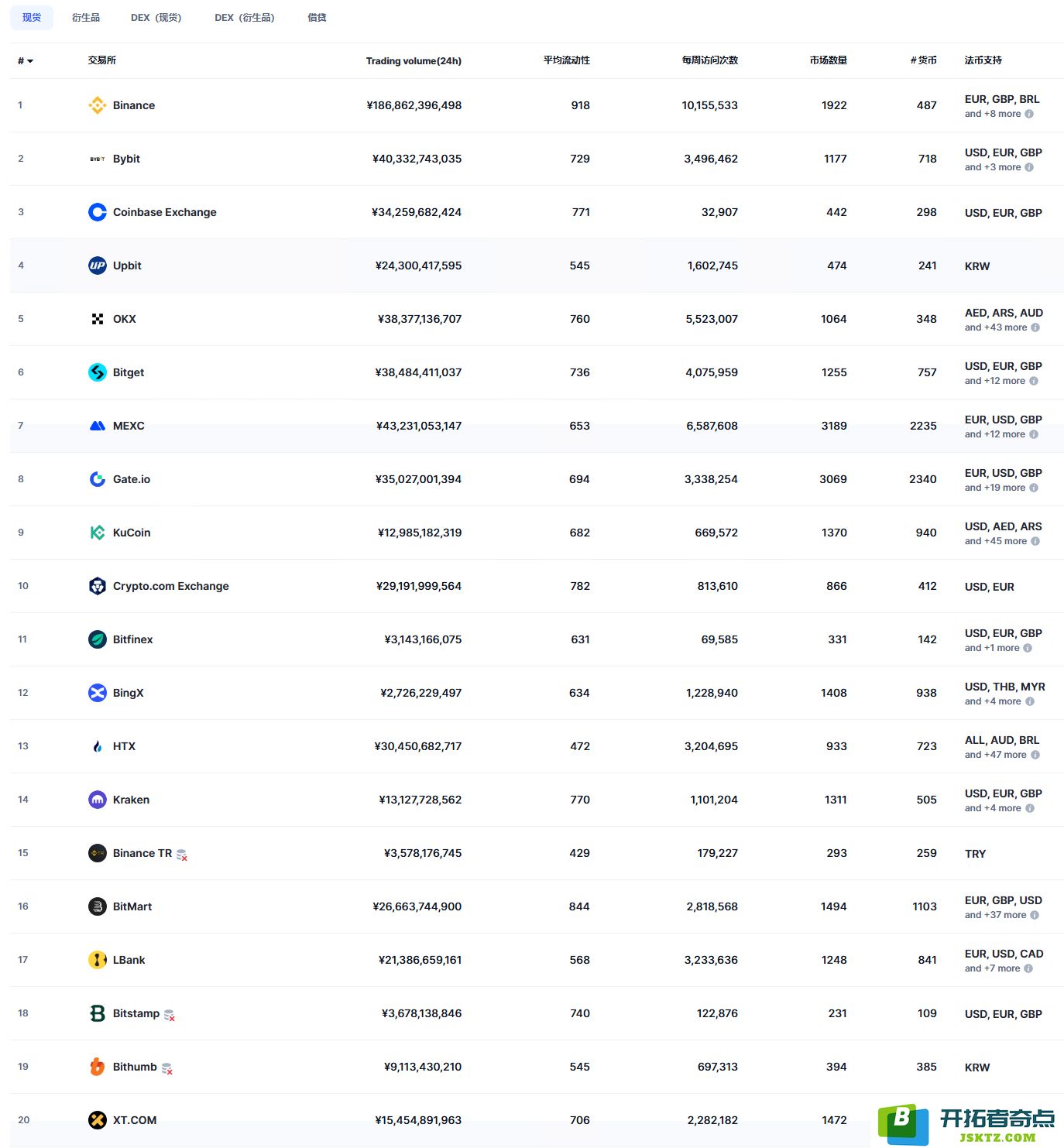Click the info icon beside Binance's +8 more
Viewport: 1064px width, 1148px height.
pos(1029,114)
